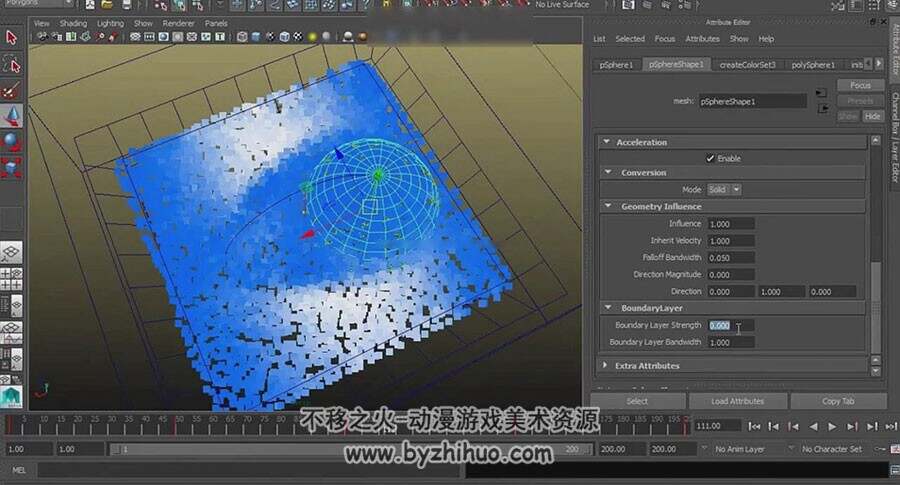Collapse the Acceleration section
The height and width of the screenshot is (485, 900).
coord(607,142)
